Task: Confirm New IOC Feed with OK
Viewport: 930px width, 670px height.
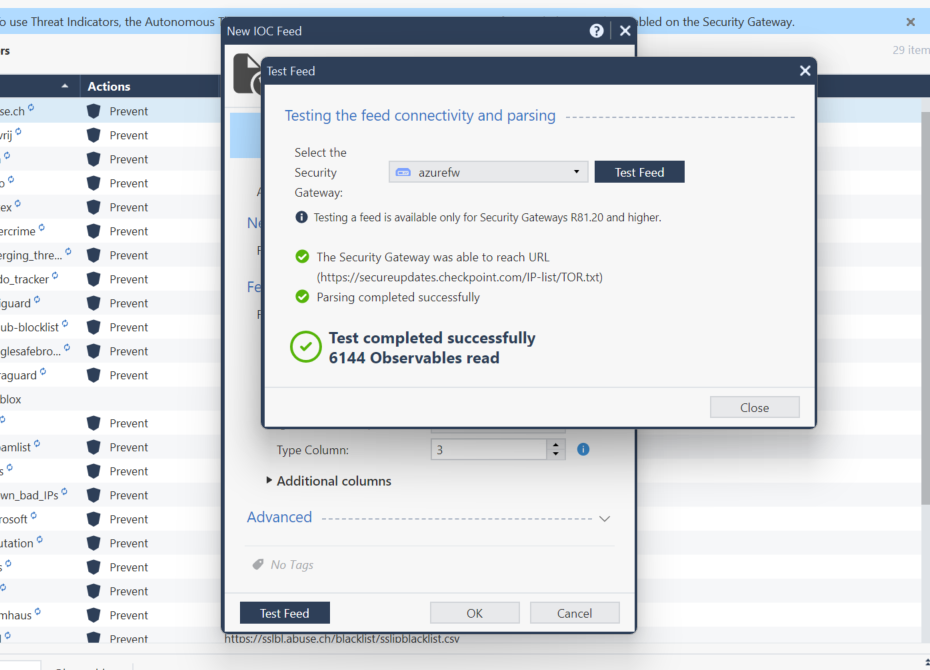Action: pyautogui.click(x=474, y=613)
